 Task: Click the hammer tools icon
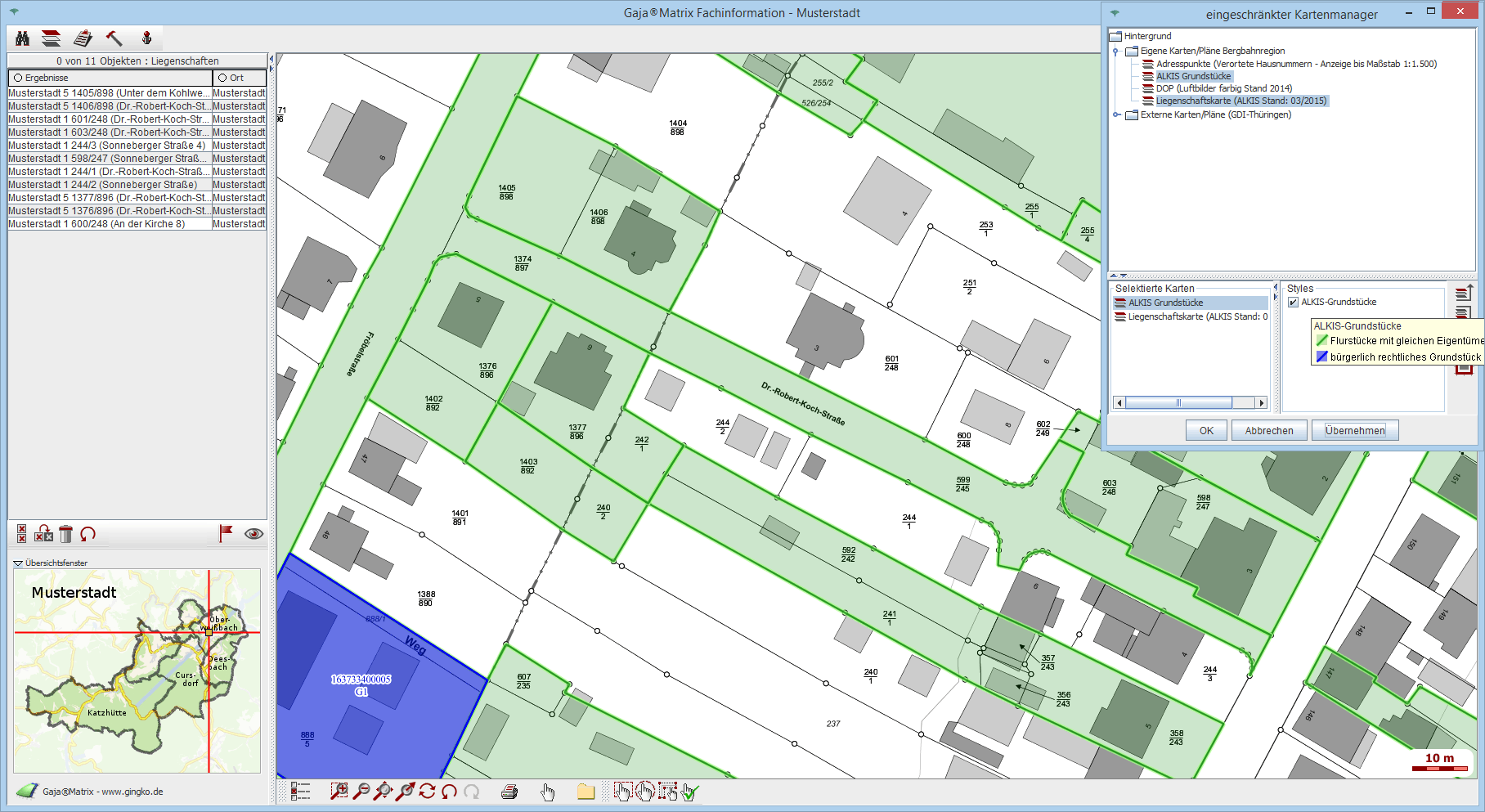[114, 38]
